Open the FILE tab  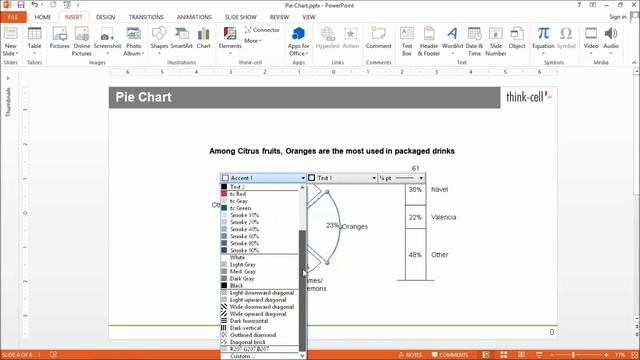(13, 17)
